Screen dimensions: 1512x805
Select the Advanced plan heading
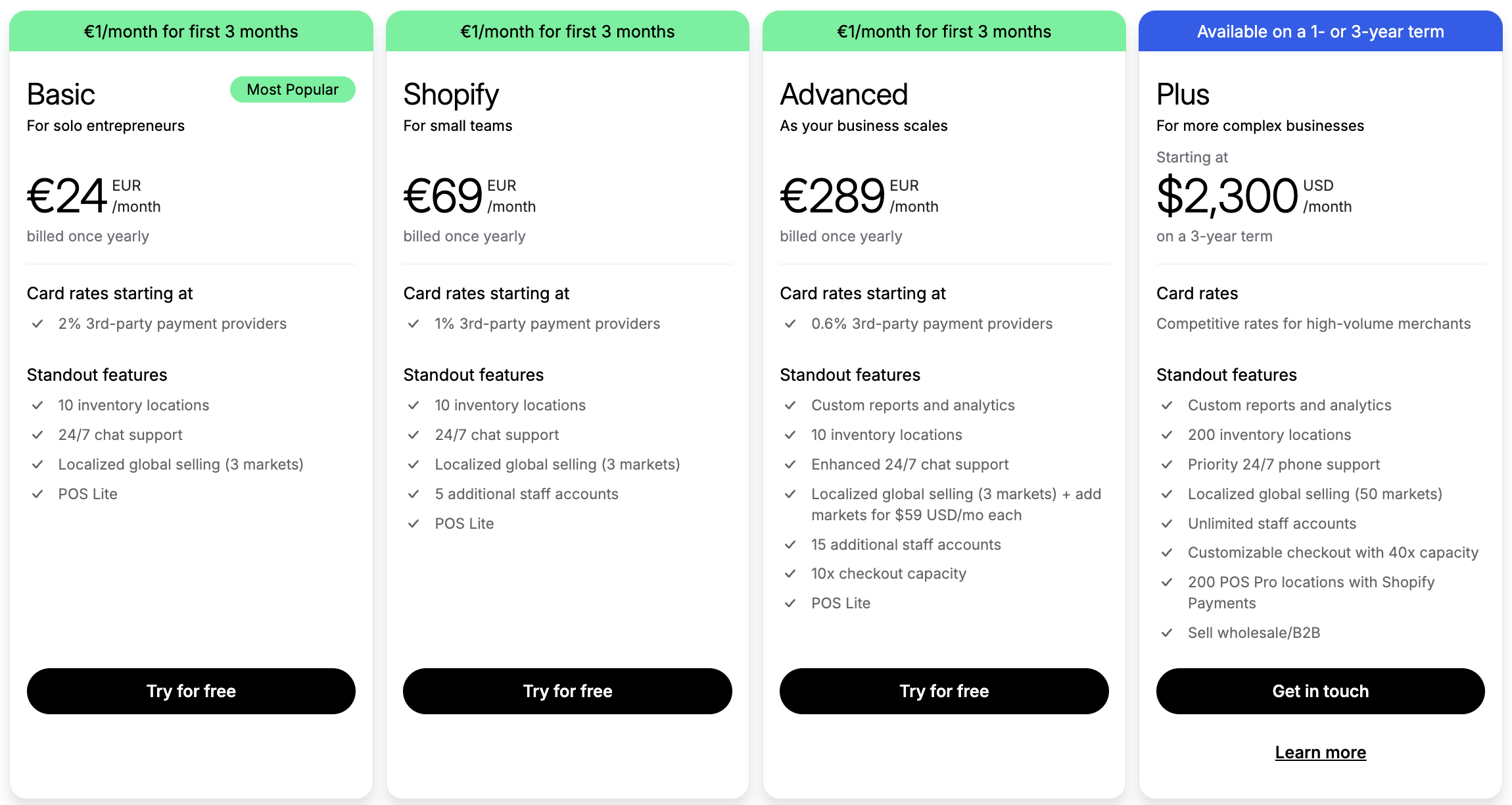[843, 94]
